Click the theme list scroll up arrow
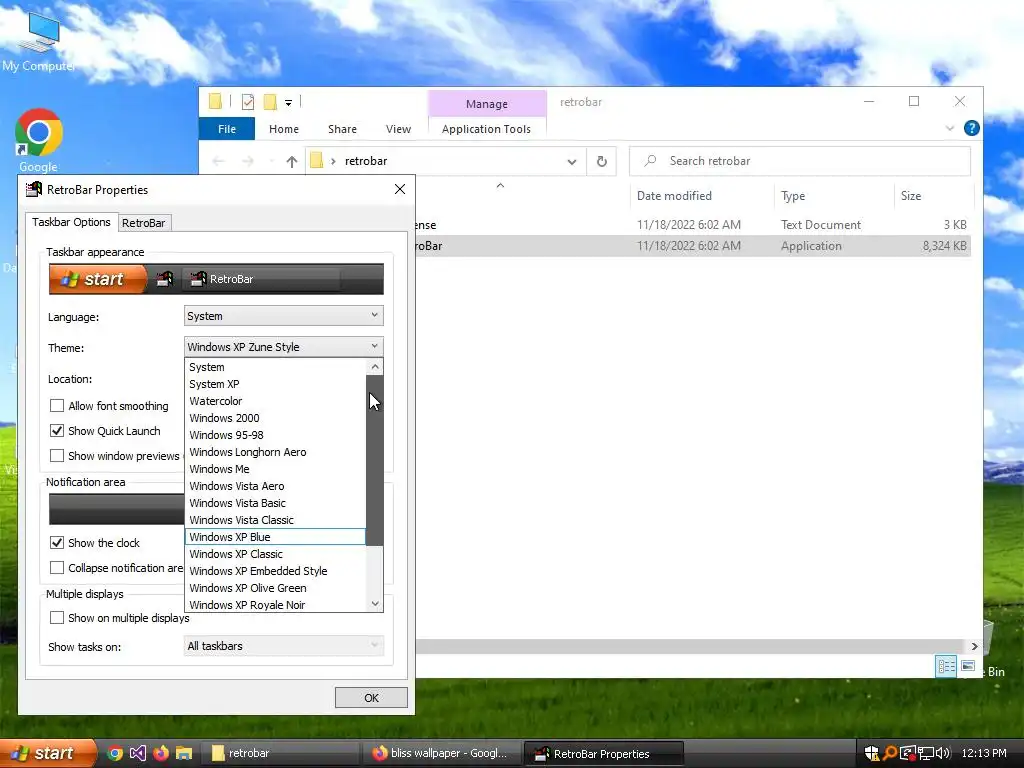This screenshot has width=1024, height=768. coord(375,366)
